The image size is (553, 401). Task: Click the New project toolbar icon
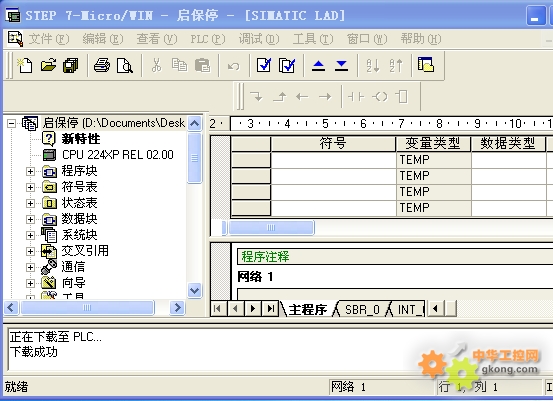point(25,65)
